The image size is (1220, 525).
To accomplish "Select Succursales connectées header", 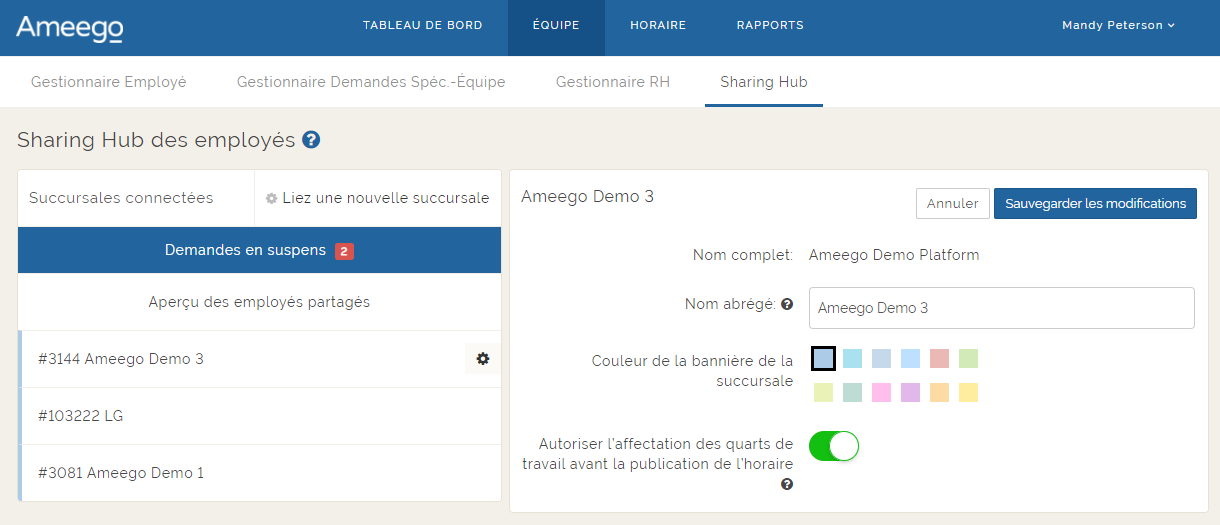I will click(121, 198).
